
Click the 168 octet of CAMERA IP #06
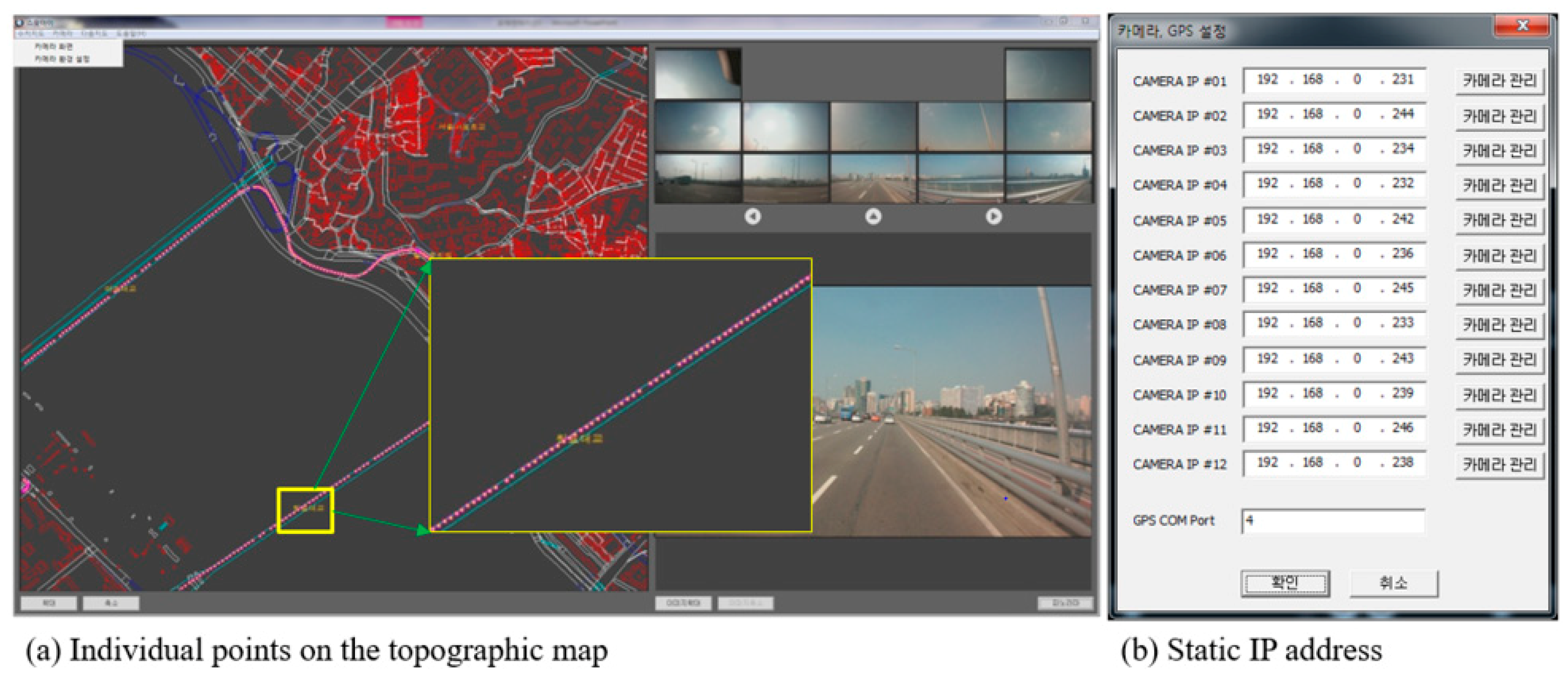1312,254
